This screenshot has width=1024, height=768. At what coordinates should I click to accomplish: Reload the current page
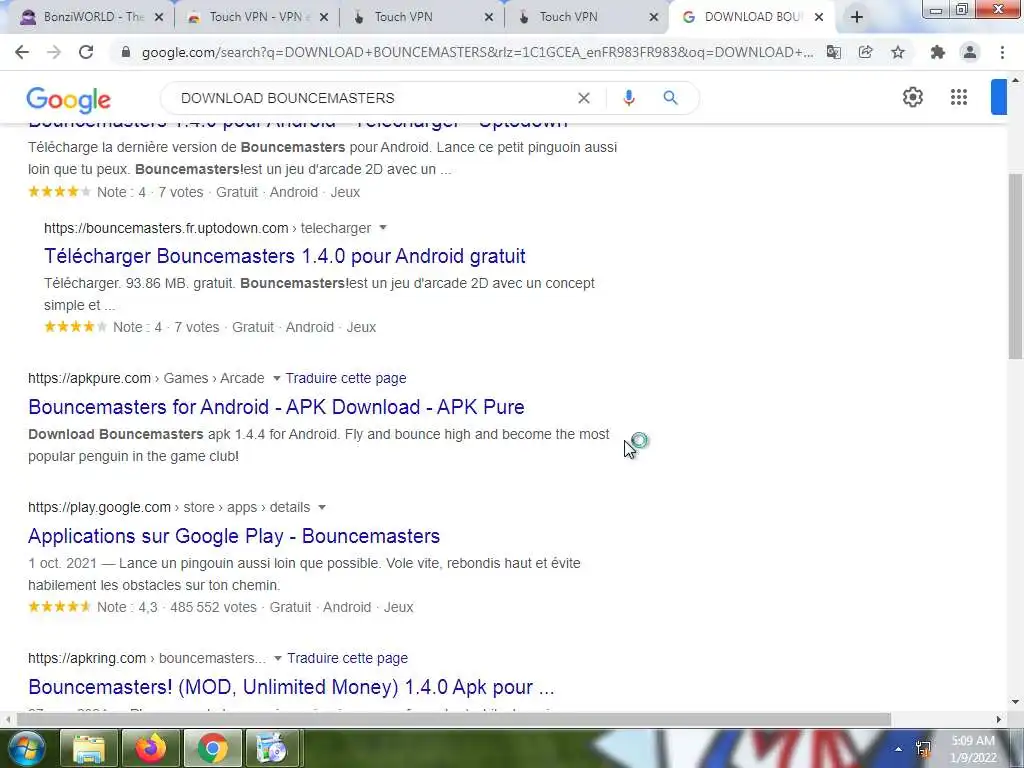tap(86, 52)
